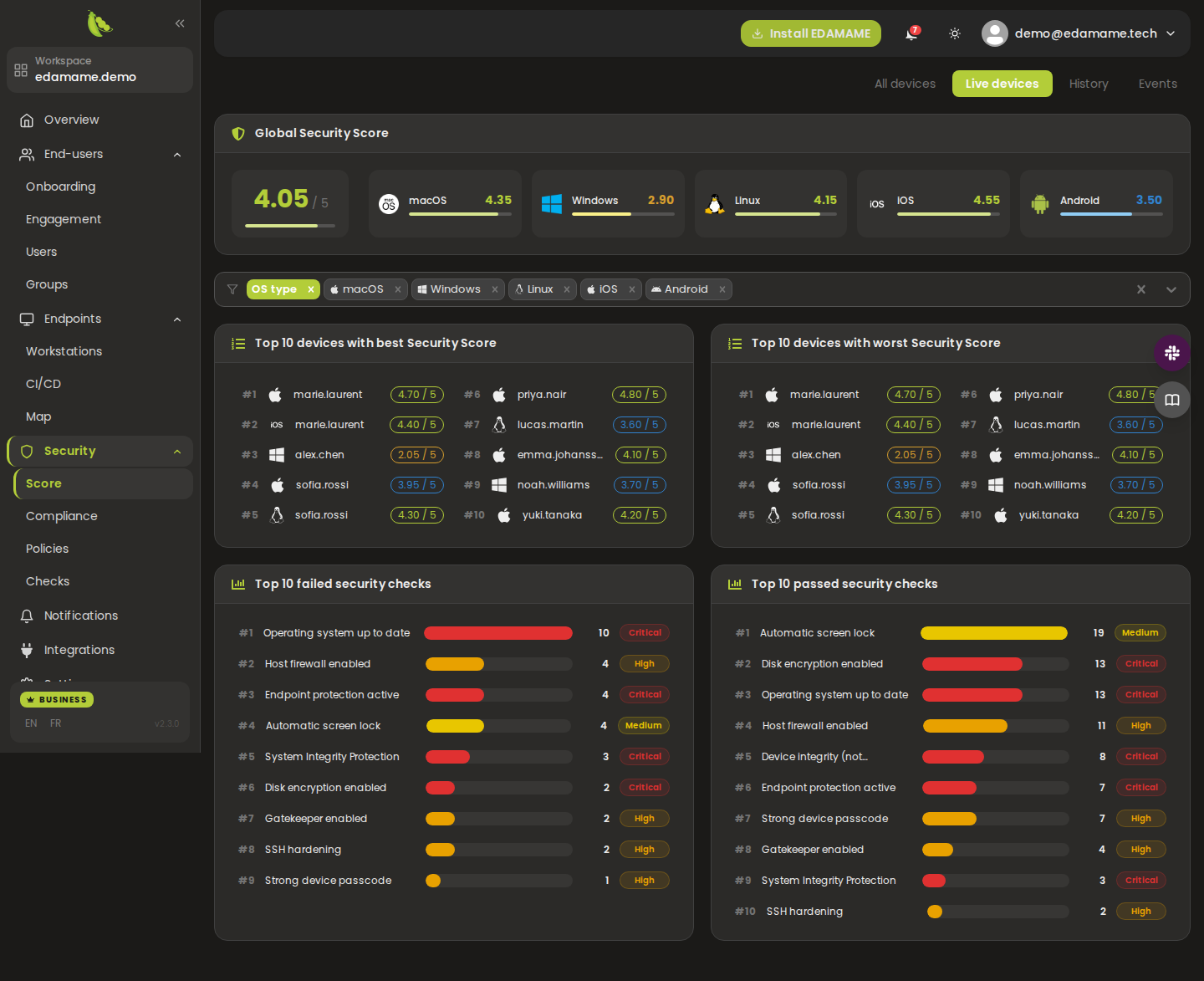Open Users page in sidebar

click(x=42, y=252)
